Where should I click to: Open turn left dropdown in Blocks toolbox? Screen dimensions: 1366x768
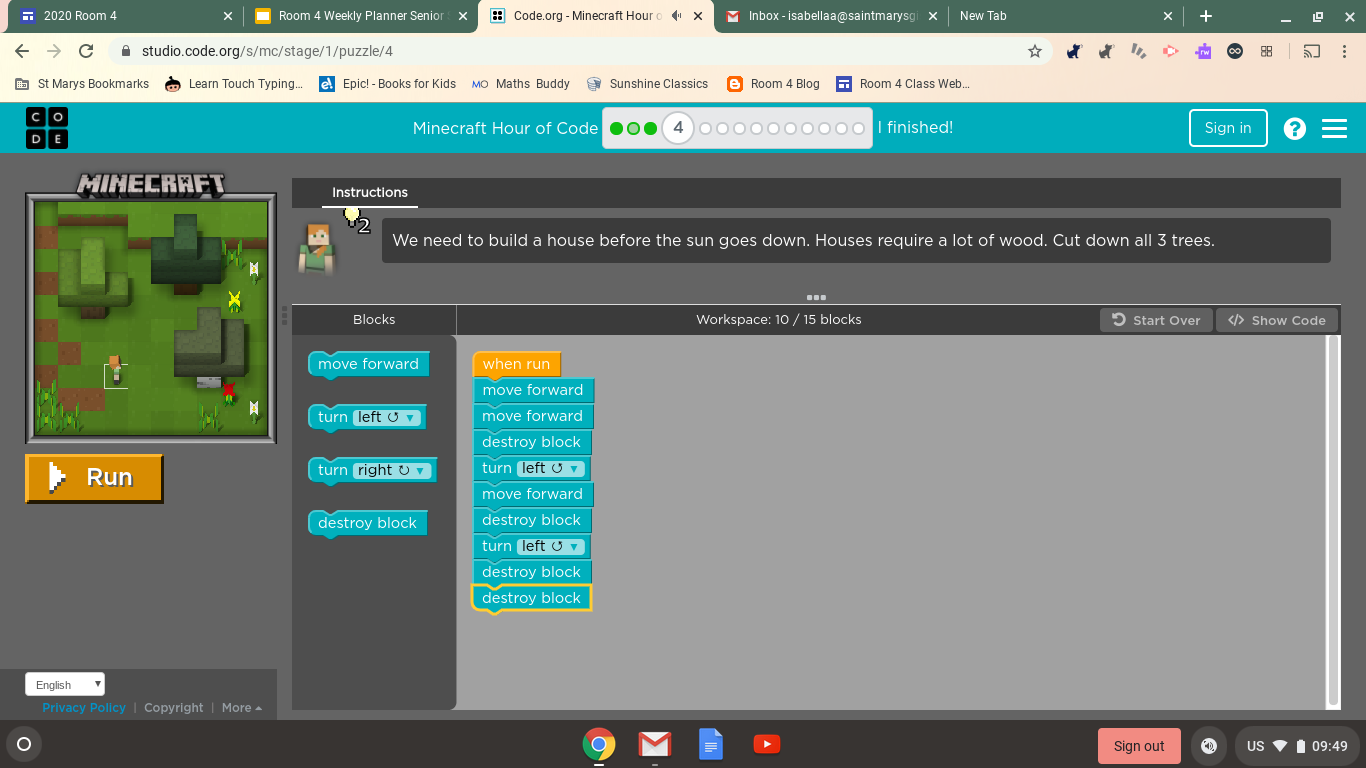click(388, 417)
